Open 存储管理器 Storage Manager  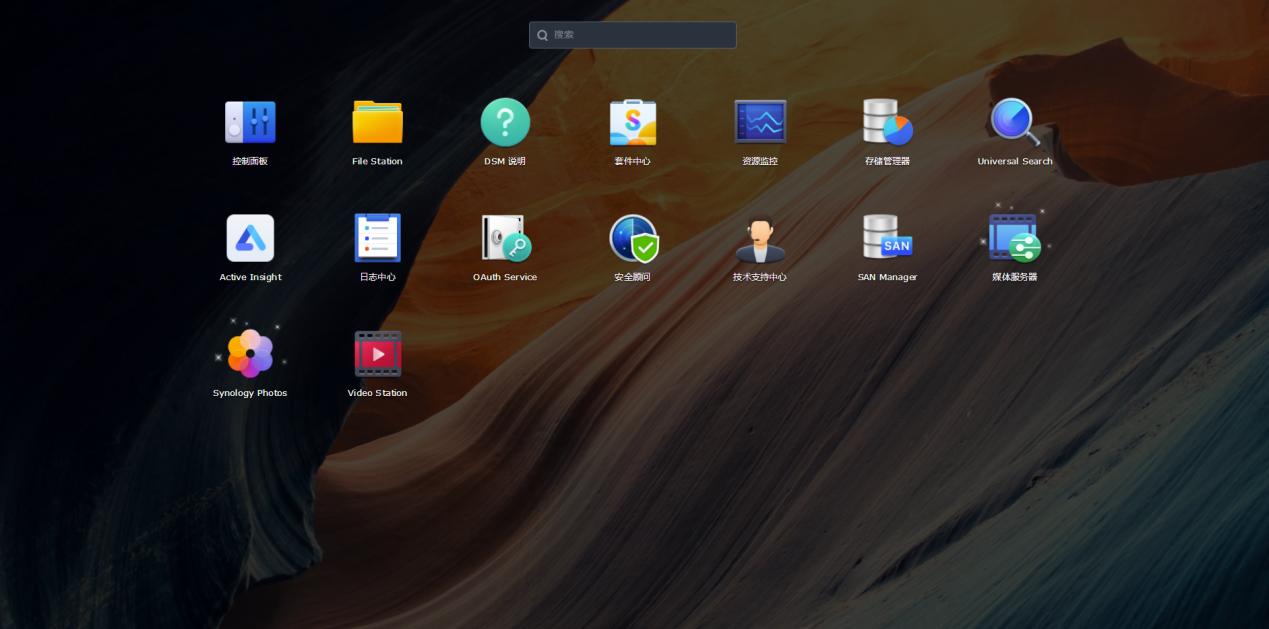[x=887, y=122]
